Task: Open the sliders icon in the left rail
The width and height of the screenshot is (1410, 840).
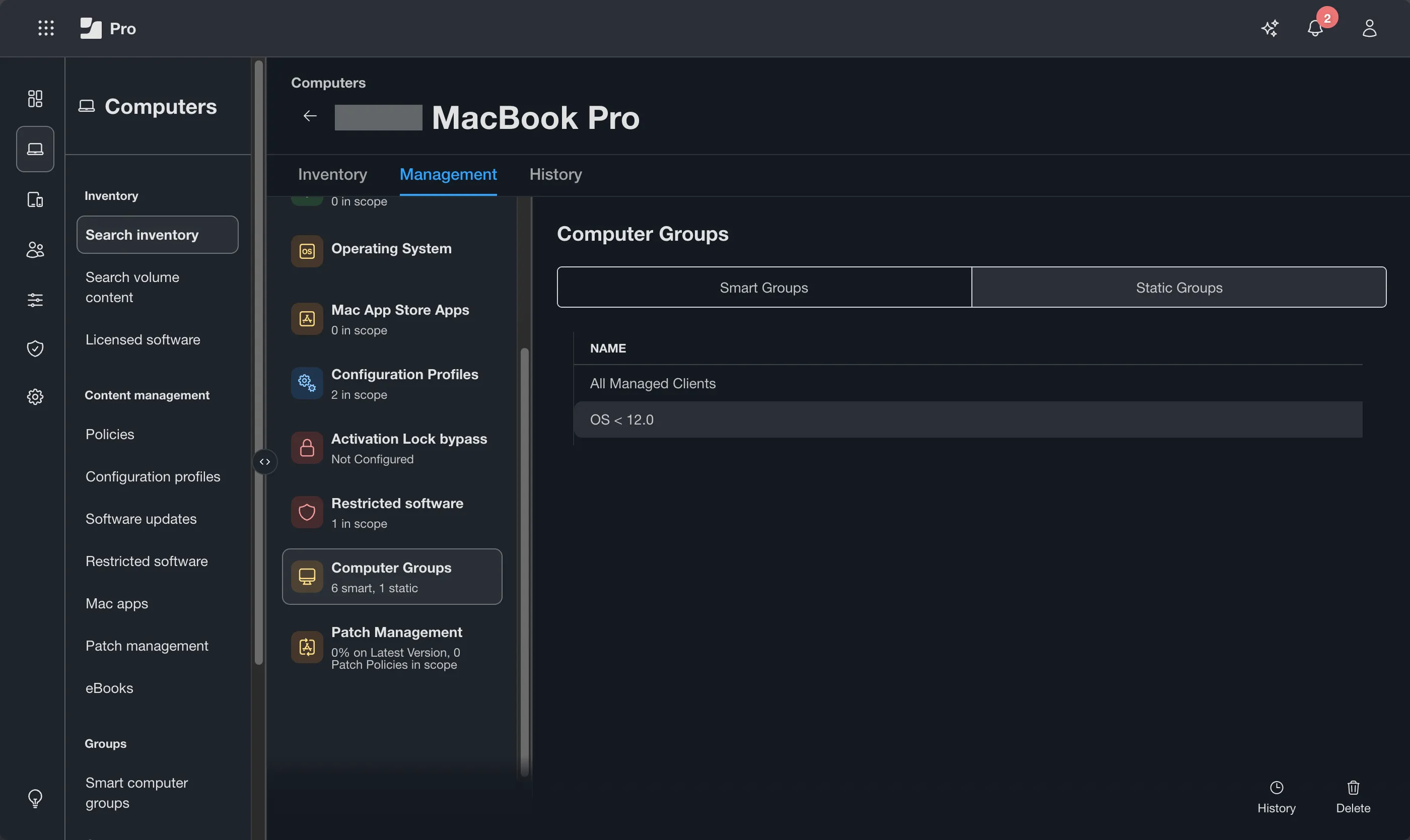Action: point(35,300)
